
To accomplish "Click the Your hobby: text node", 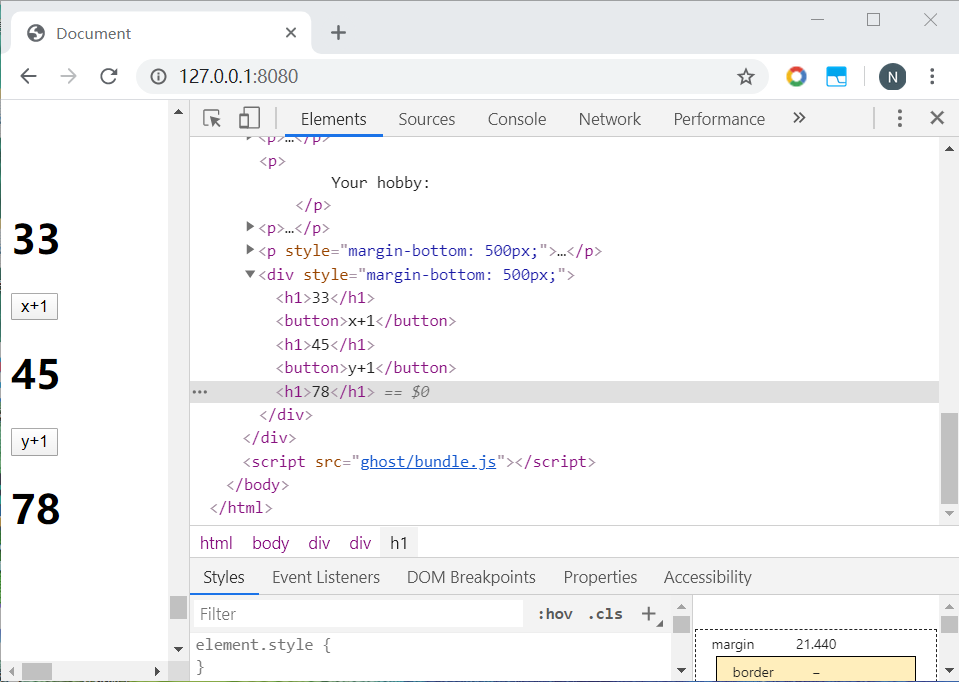I will [380, 183].
